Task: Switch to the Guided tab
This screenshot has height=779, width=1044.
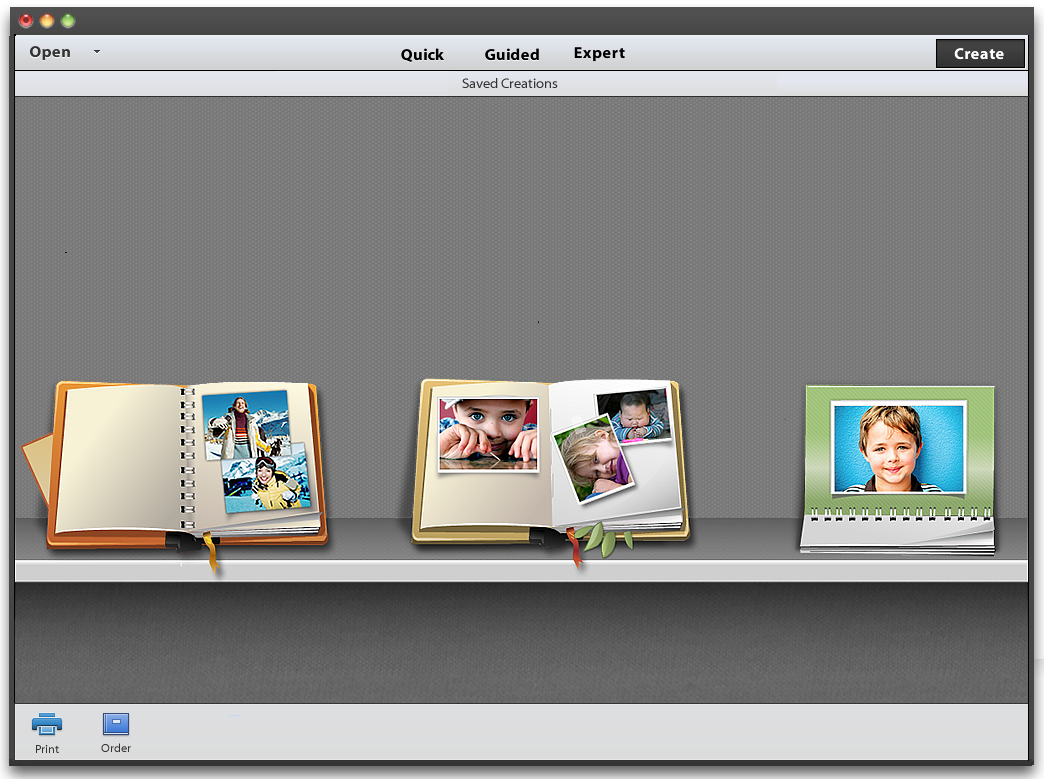Action: click(x=512, y=55)
